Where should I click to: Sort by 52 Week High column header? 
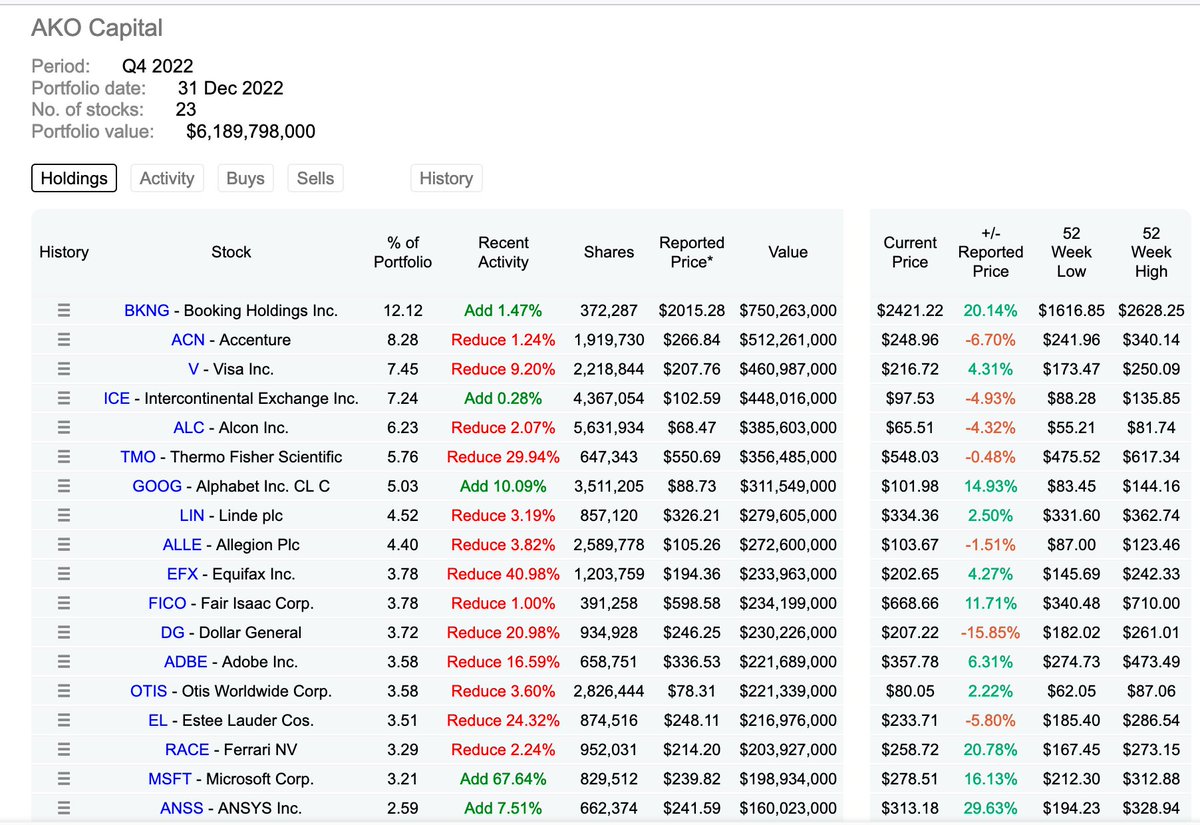point(1151,252)
